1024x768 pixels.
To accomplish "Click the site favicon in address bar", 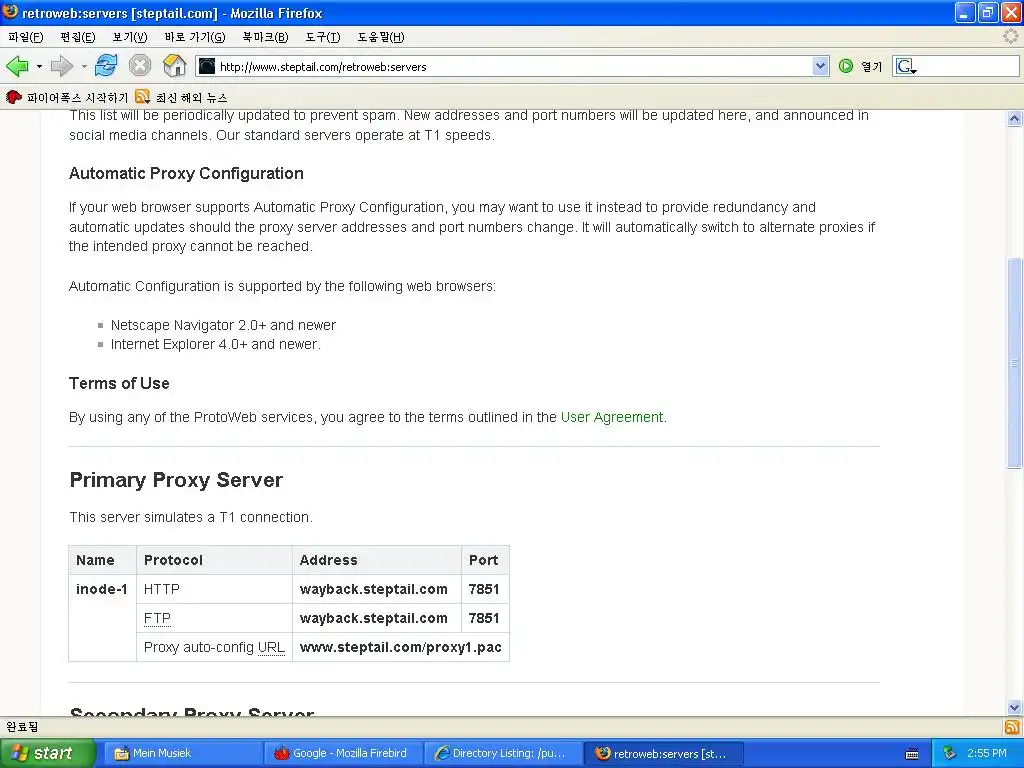I will point(207,66).
